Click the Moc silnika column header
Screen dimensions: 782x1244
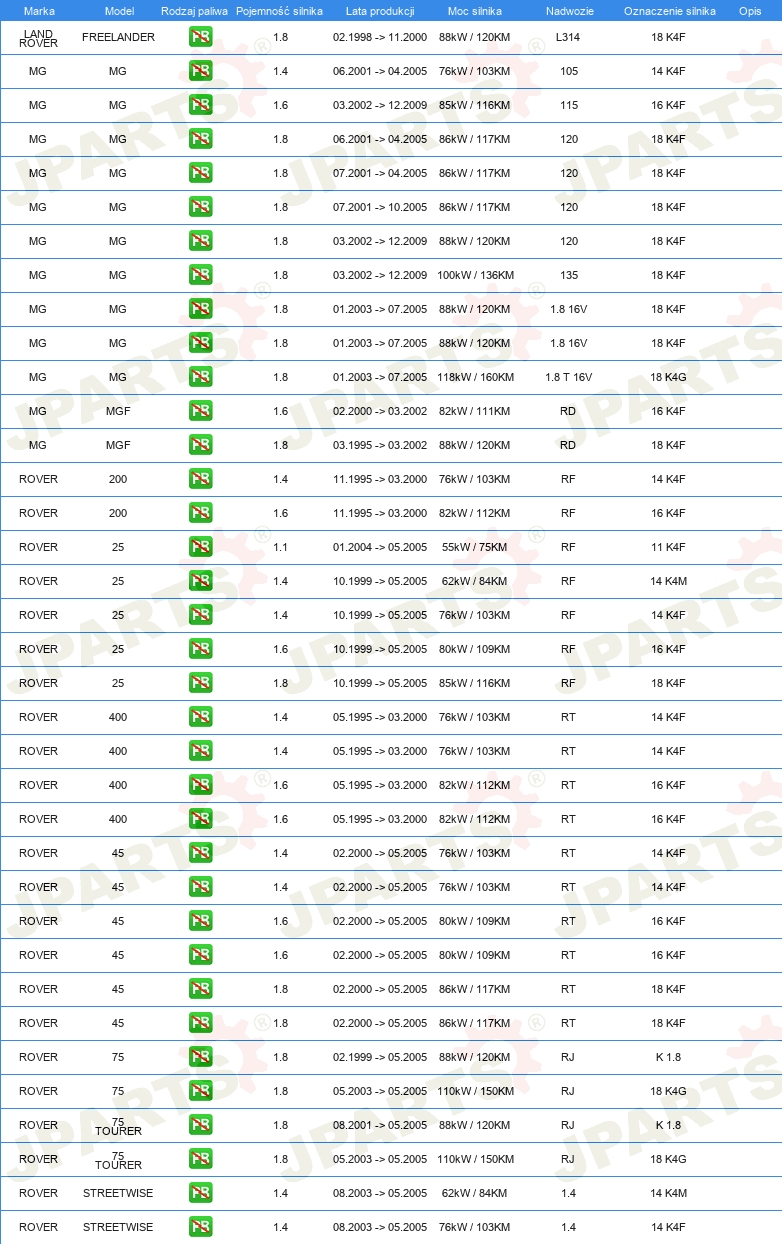point(475,11)
